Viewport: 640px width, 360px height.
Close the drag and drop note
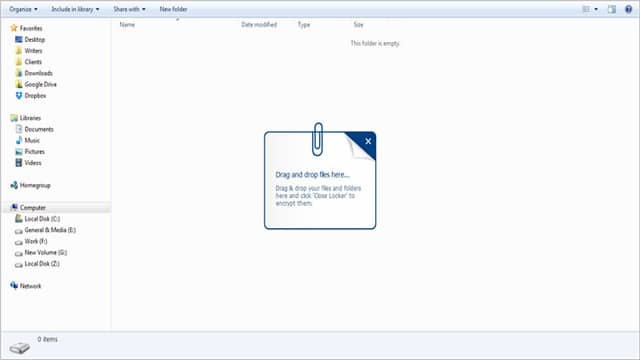(x=368, y=141)
